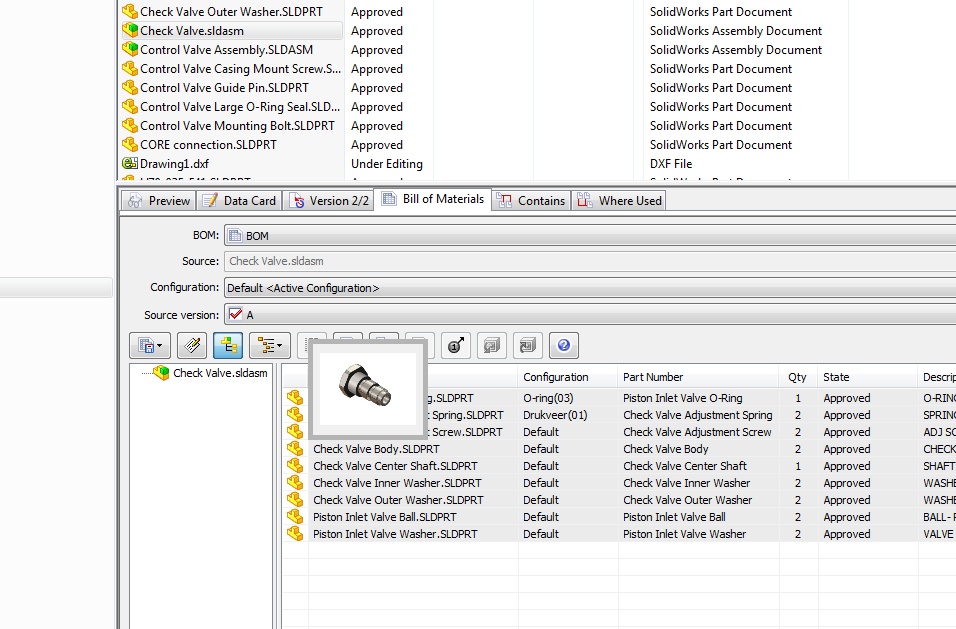Image resolution: width=956 pixels, height=629 pixels.
Task: Toggle the show tree structure button
Action: [228, 346]
